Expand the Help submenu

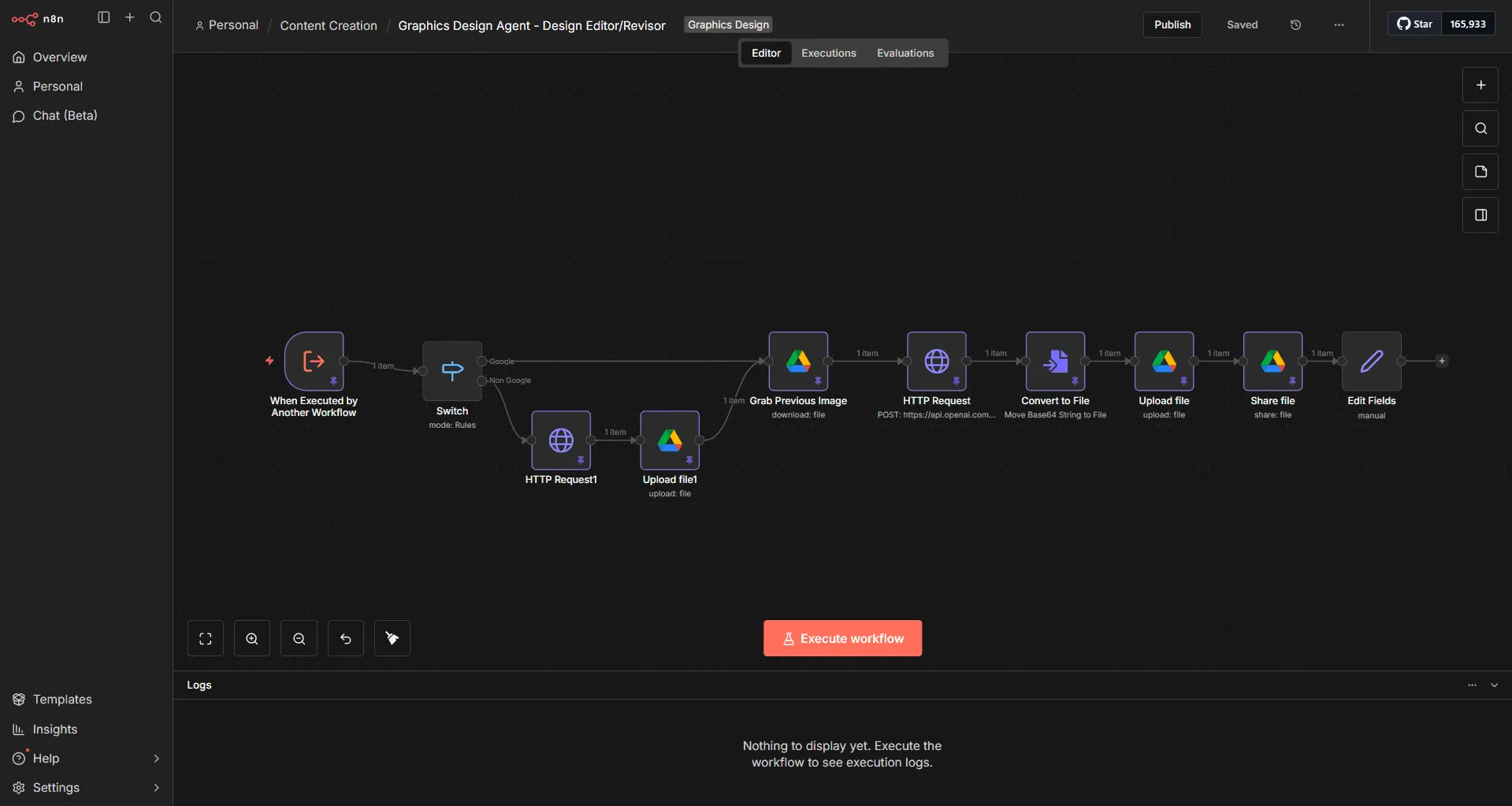coord(156,759)
